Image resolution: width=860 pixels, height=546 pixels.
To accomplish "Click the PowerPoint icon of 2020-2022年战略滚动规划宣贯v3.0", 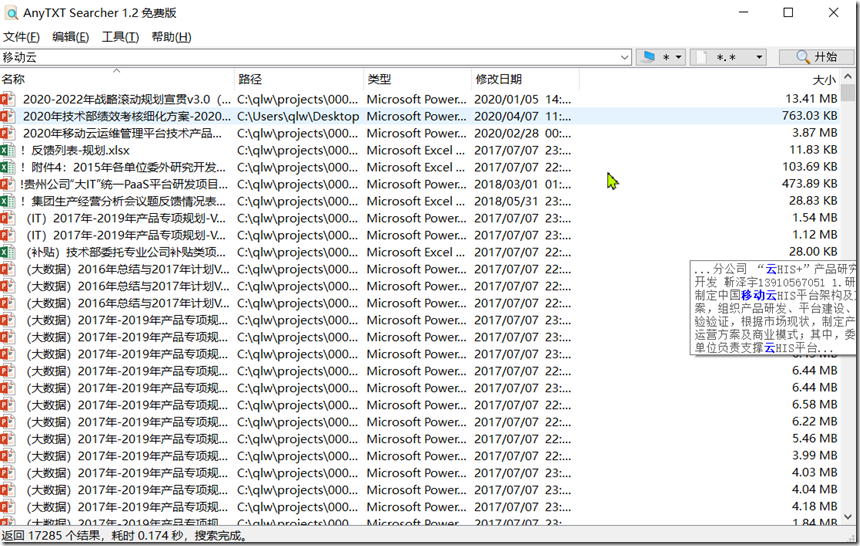I will 9,99.
